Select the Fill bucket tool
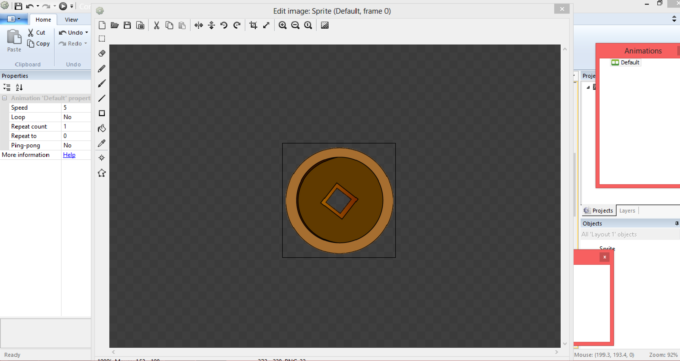 102,128
